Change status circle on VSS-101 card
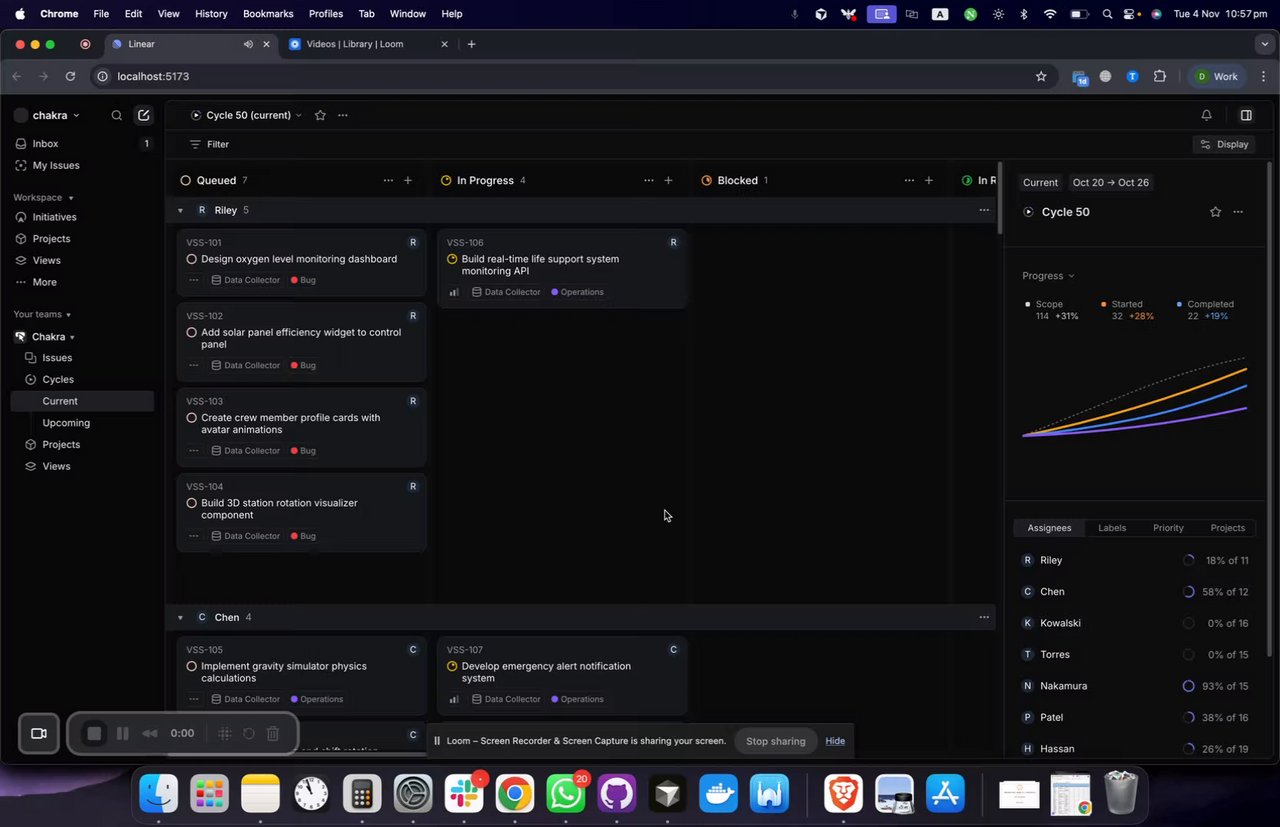 click(x=192, y=259)
